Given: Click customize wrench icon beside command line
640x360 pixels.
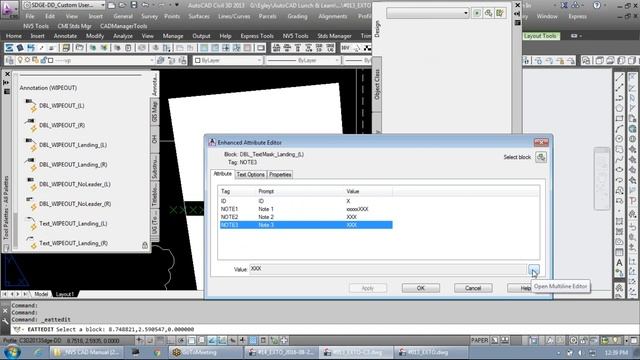Looking at the screenshot, I should point(5,321).
